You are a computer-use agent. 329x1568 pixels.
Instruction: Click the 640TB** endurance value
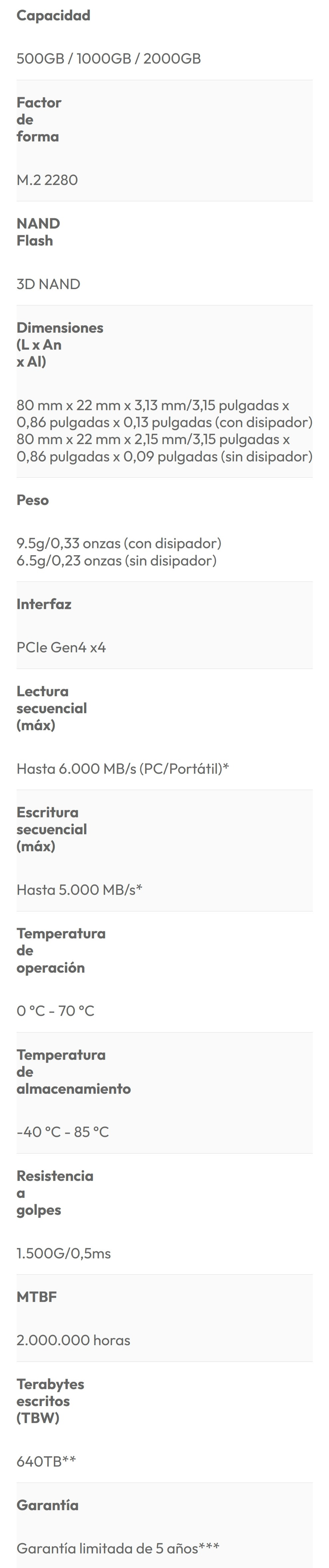point(46,1461)
